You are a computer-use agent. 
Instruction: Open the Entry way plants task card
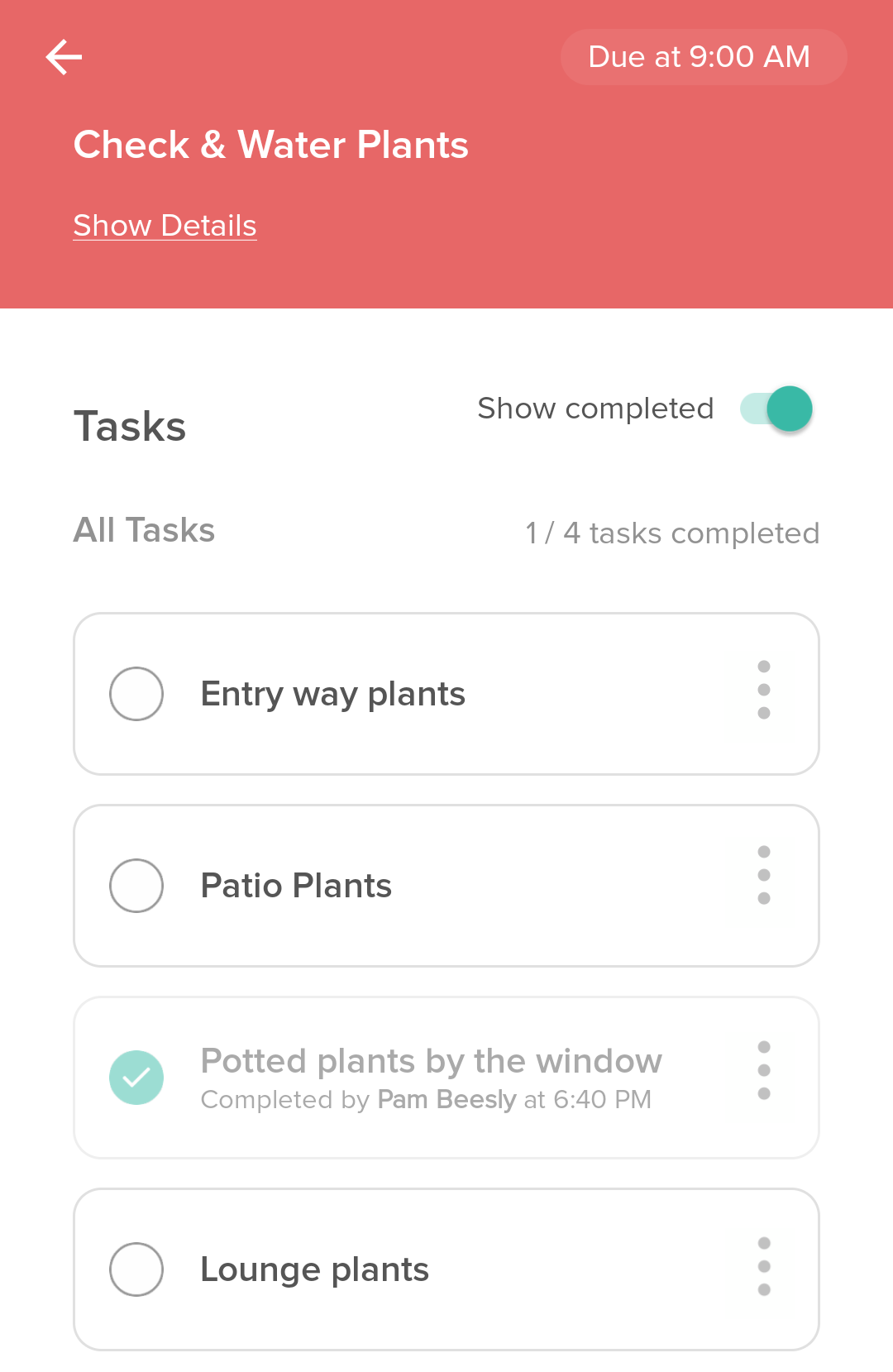point(446,694)
